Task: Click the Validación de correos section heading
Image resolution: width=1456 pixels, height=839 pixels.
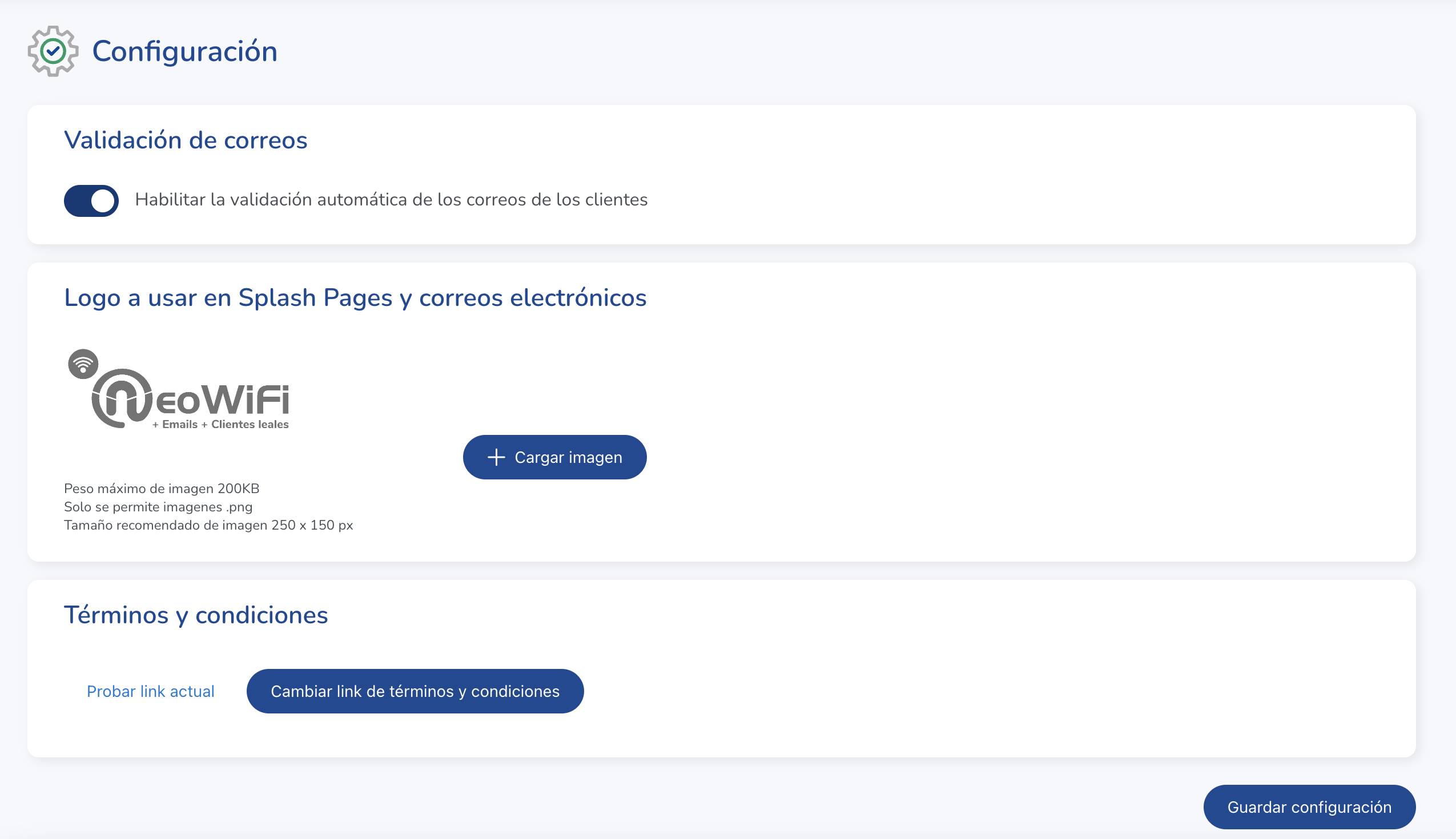Action: 186,140
